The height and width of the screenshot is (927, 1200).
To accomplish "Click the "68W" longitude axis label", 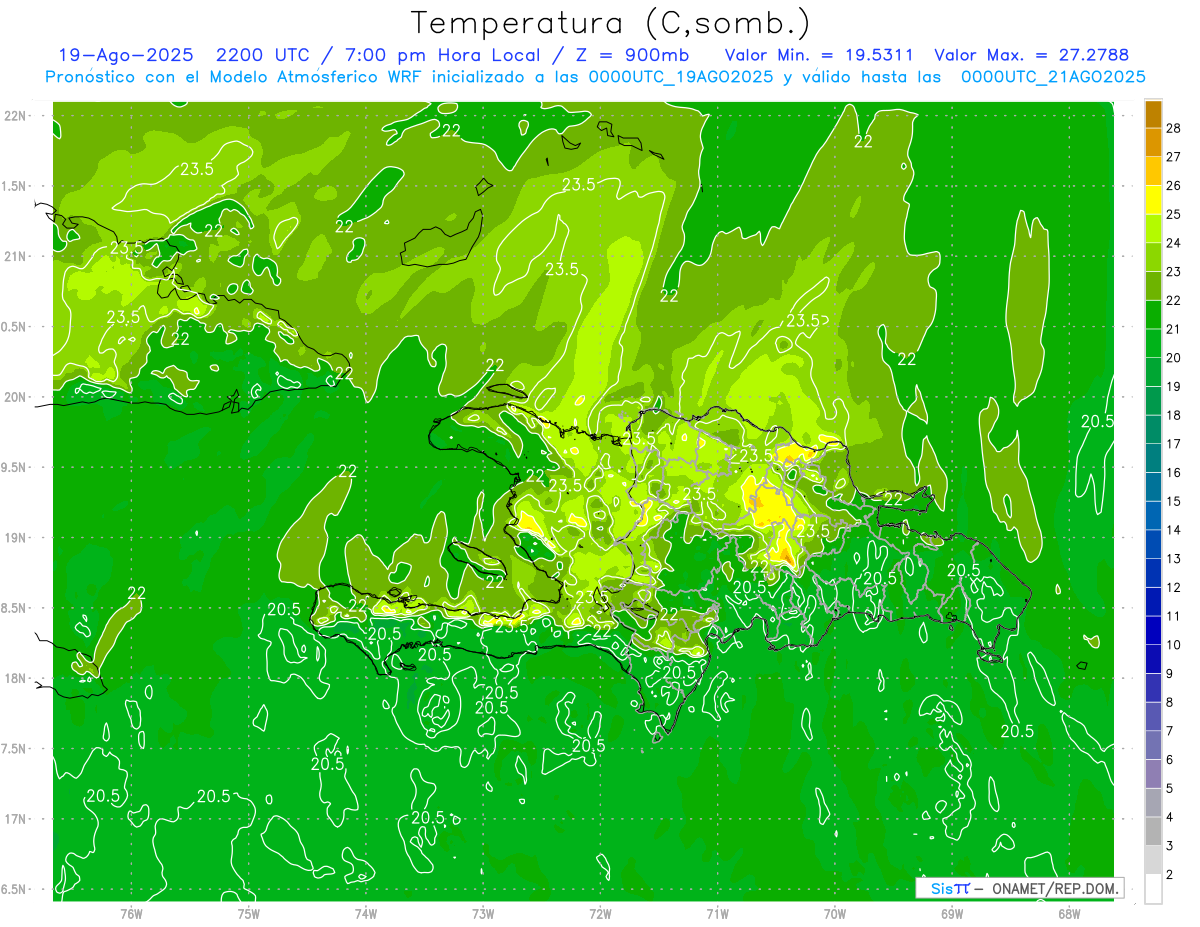I will [1069, 913].
